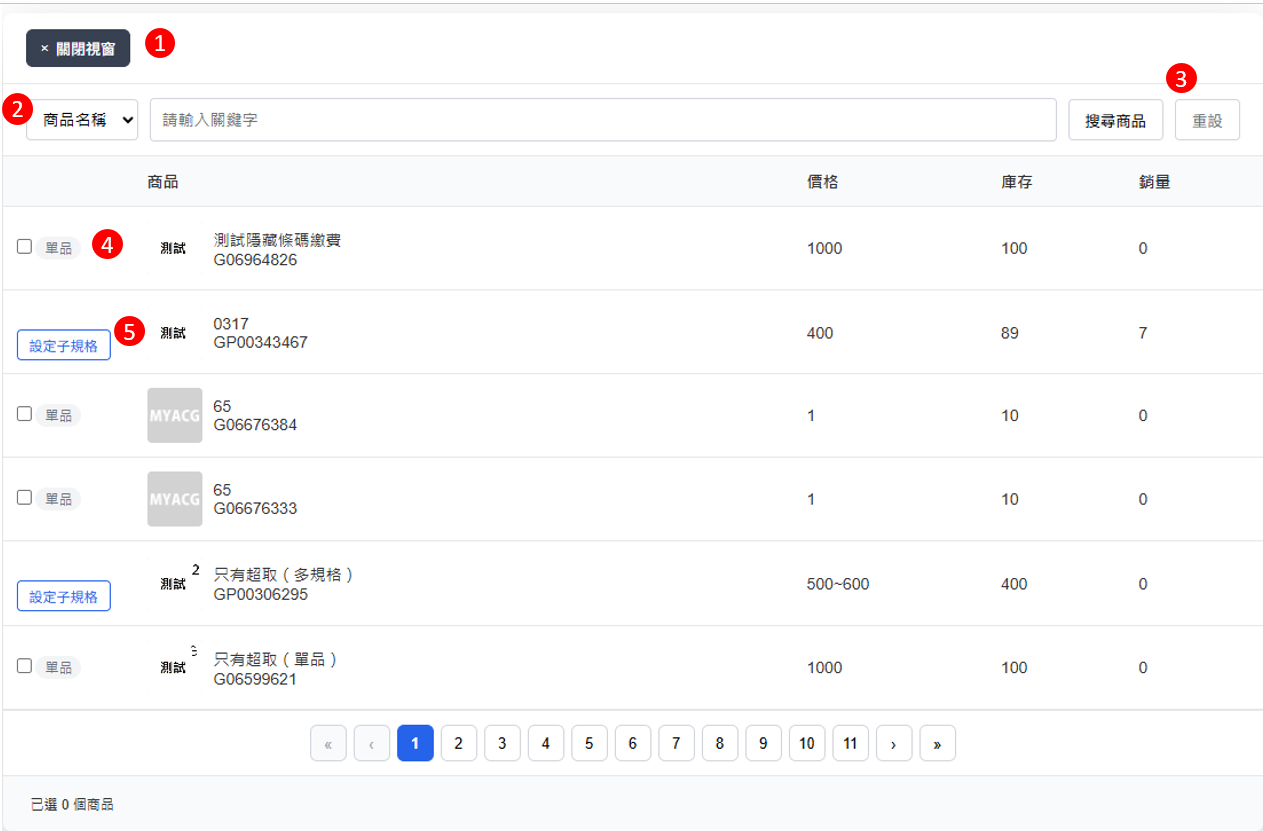Switch to page 11 in pagination
Screen dimensions: 1263x831
[850, 744]
